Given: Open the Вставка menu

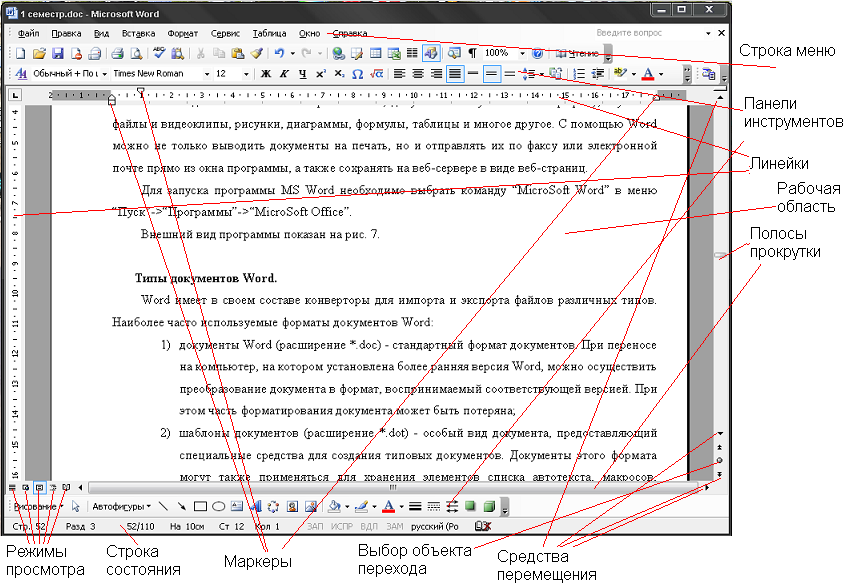Looking at the screenshot, I should pos(138,33).
